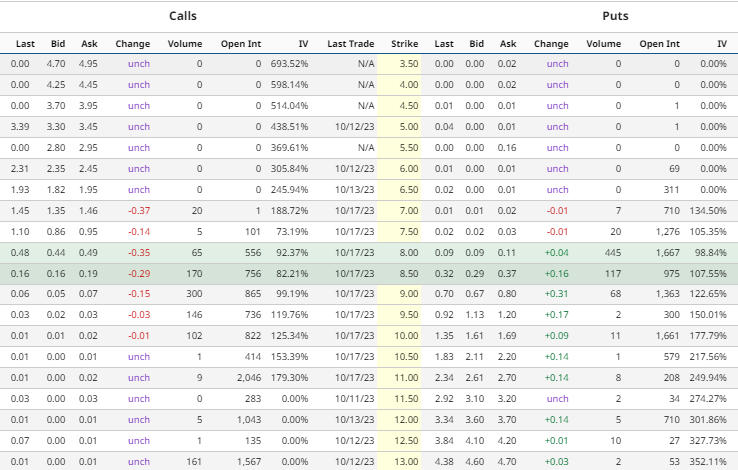This screenshot has height=470, width=738.
Task: Click put change value +0.16
Action: point(556,273)
